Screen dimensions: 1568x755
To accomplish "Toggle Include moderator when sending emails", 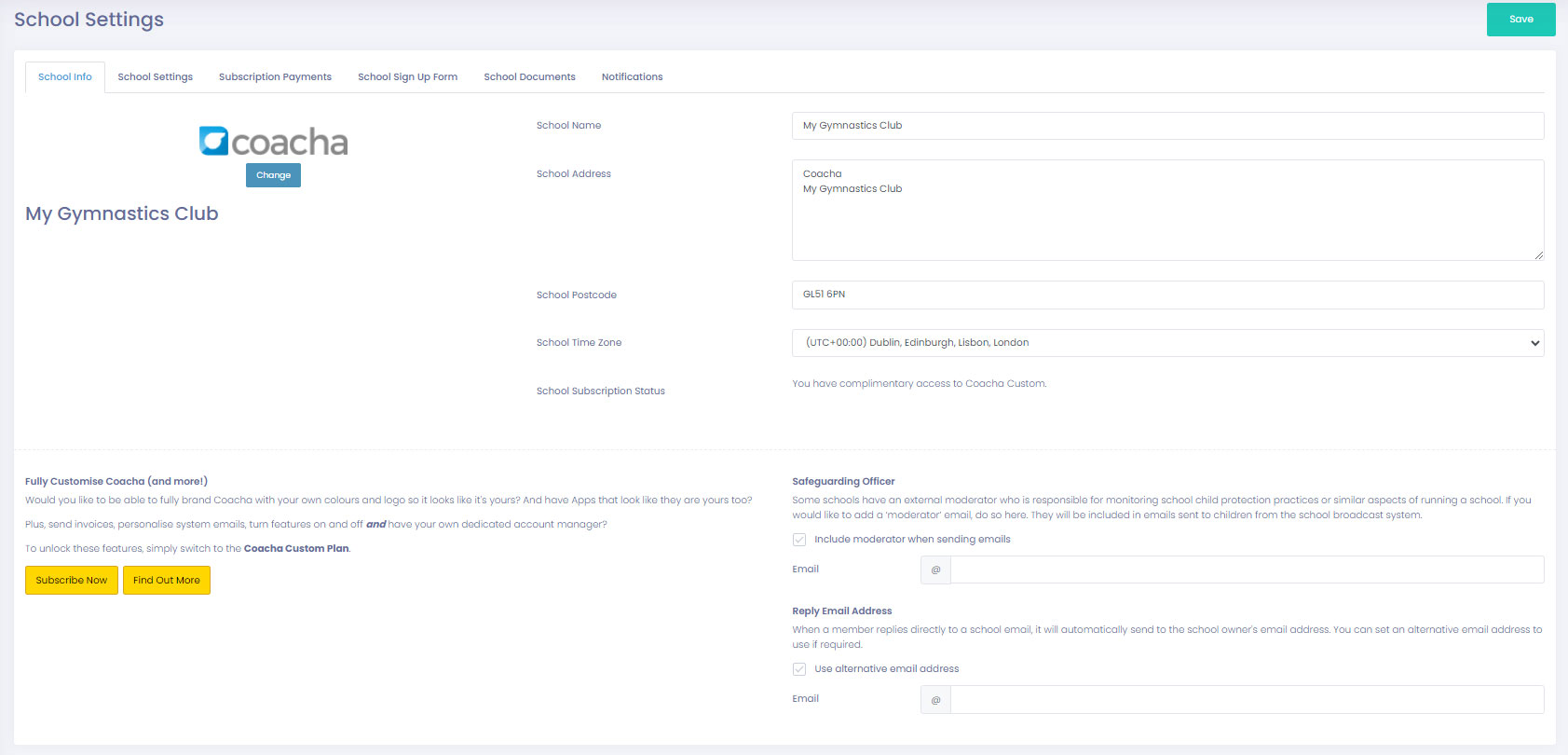I will 799,540.
